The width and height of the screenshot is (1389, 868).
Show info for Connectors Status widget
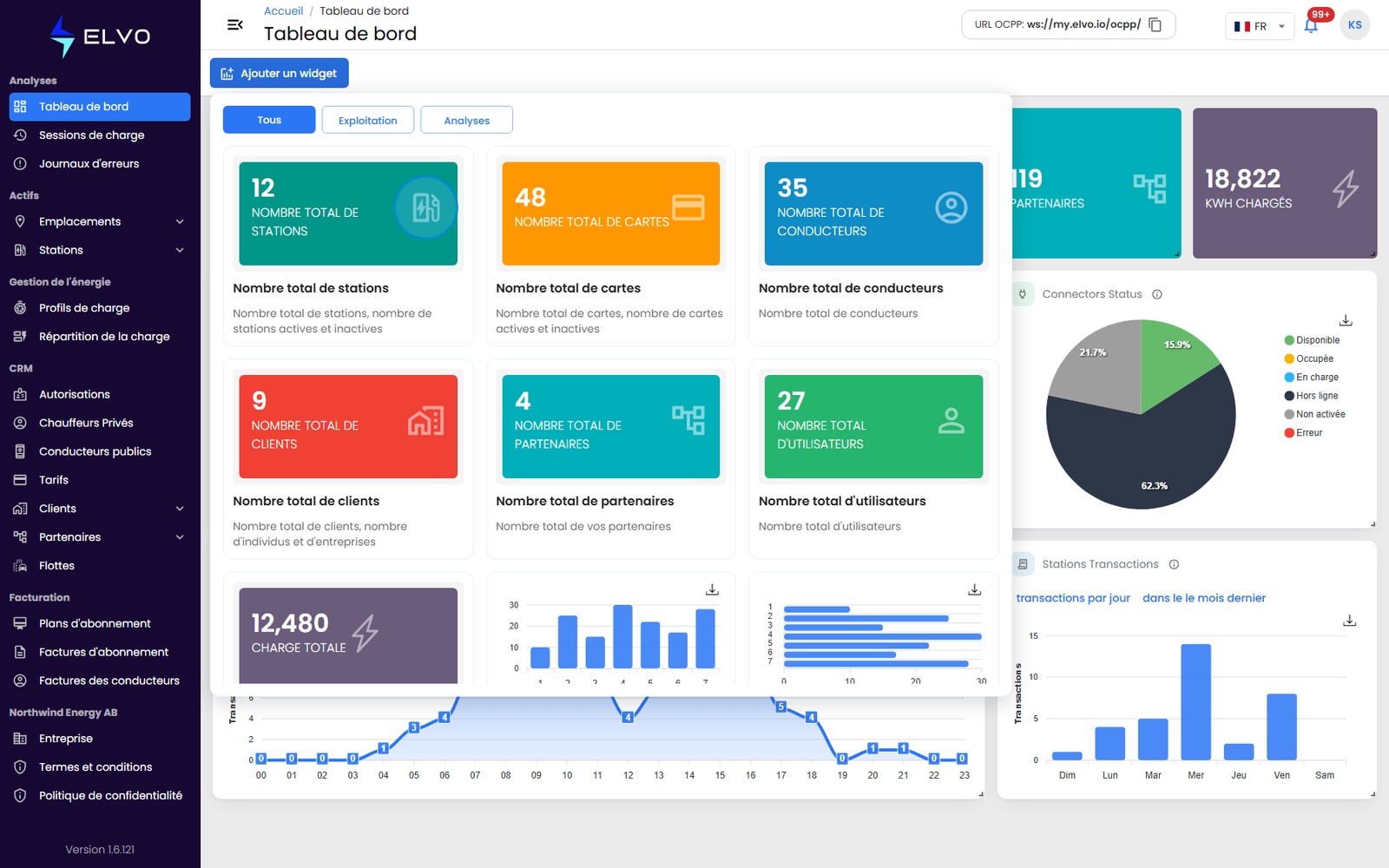click(x=1157, y=294)
